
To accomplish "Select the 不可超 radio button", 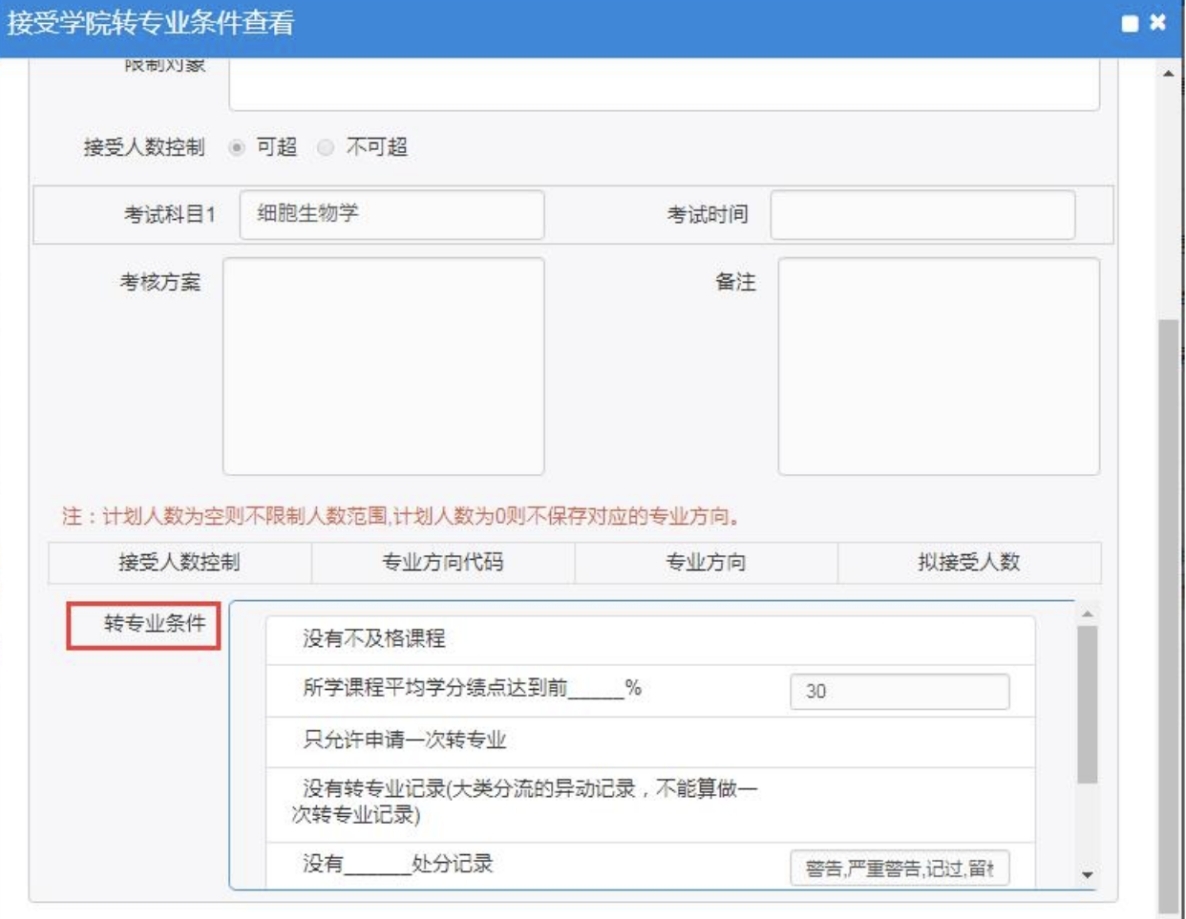I will (324, 148).
